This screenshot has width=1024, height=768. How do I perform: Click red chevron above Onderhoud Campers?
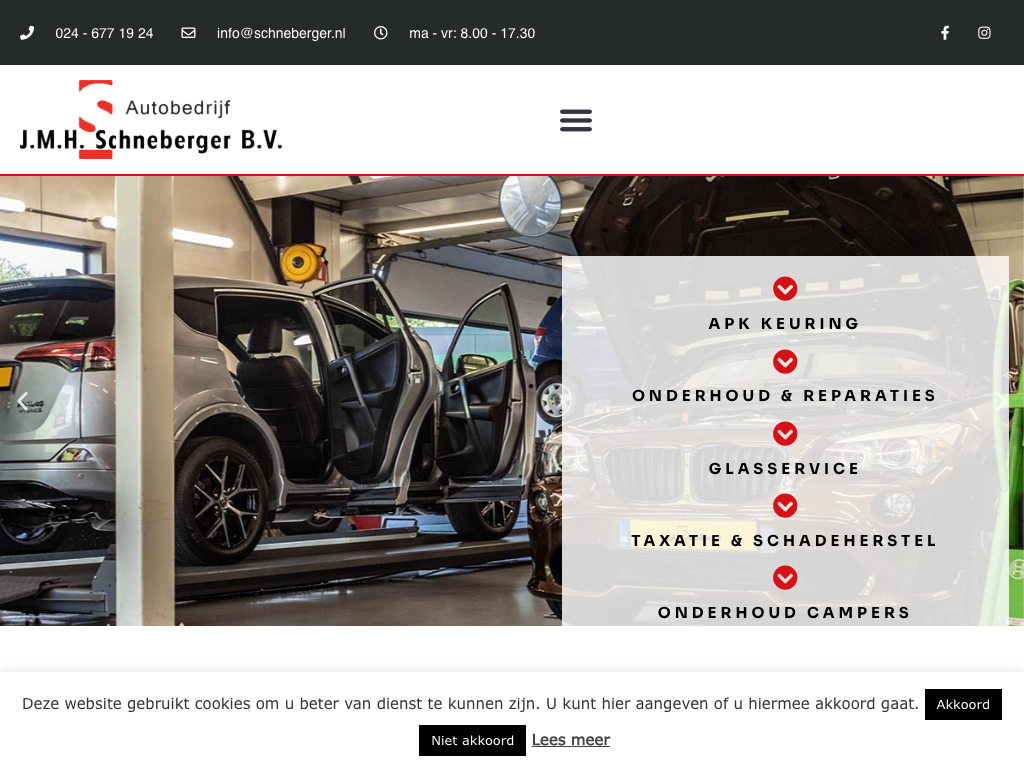(x=785, y=577)
